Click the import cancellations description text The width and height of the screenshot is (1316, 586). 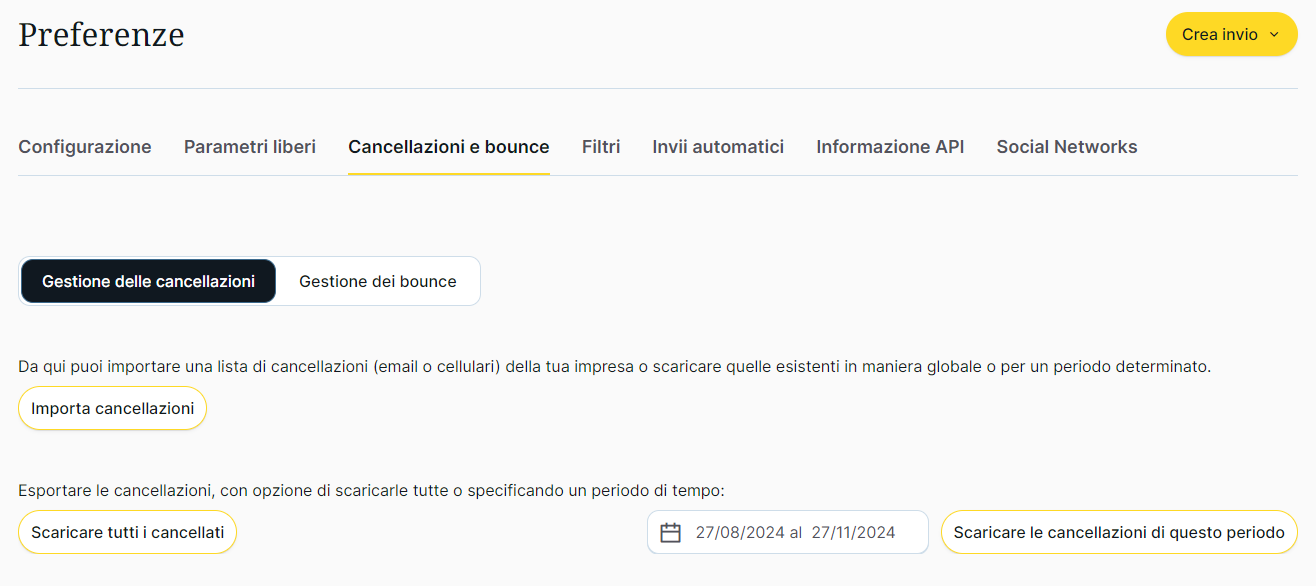[x=614, y=367]
